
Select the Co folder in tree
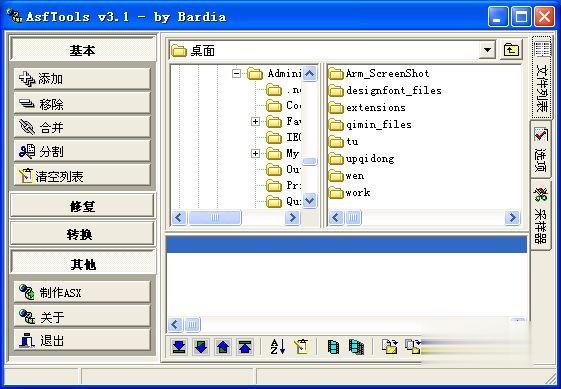[284, 106]
